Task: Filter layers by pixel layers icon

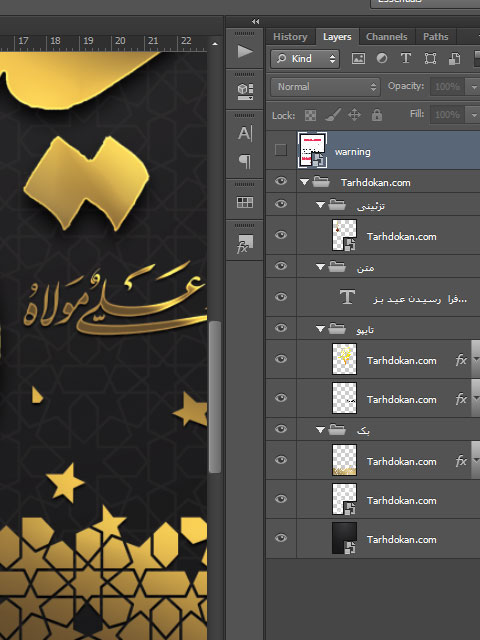Action: tap(358, 58)
